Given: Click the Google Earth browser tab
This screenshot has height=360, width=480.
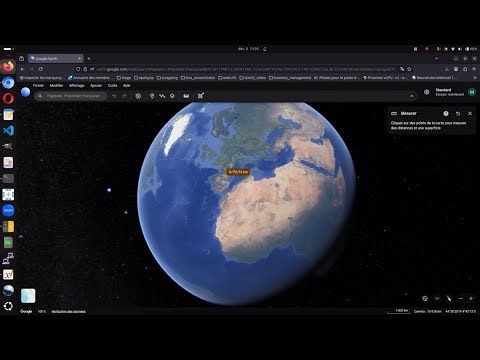Looking at the screenshot, I should coord(56,59).
